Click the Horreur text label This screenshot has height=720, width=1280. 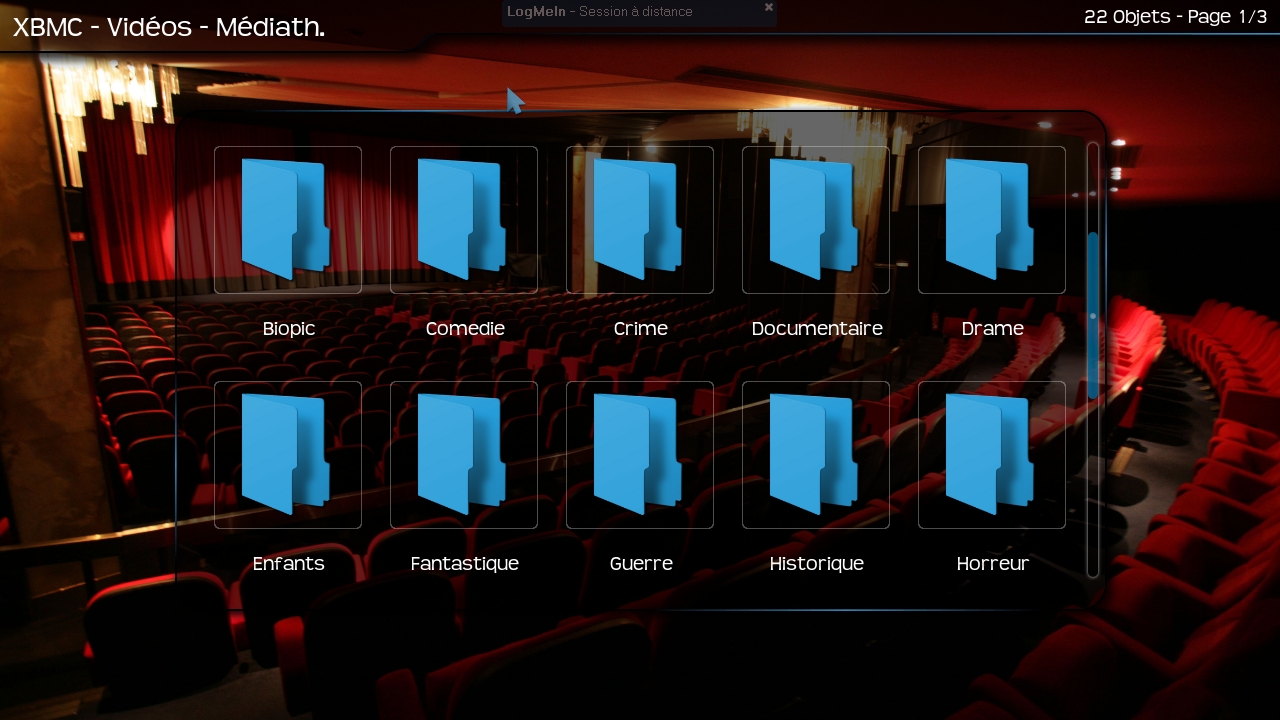click(992, 564)
